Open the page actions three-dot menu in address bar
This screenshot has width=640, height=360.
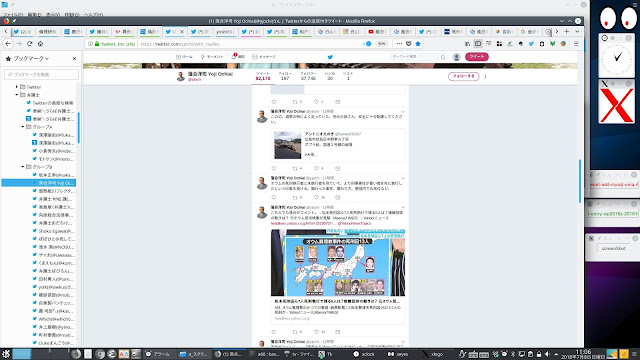tap(399, 44)
